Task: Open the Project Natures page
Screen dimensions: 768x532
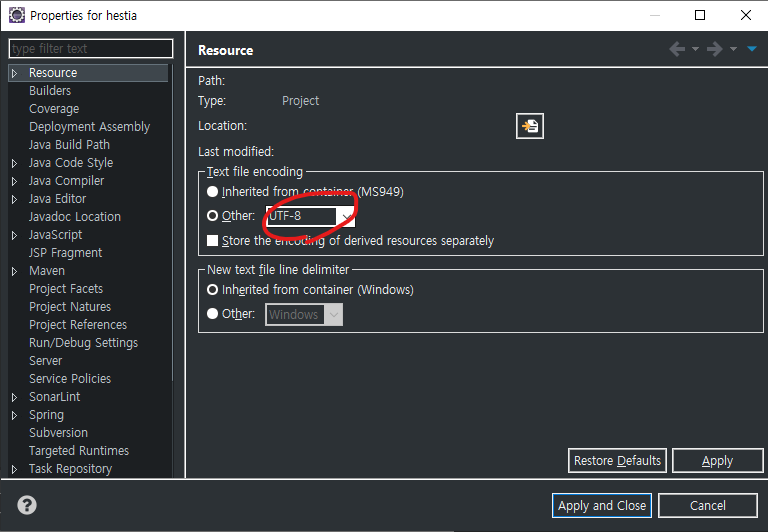Action: pos(70,307)
